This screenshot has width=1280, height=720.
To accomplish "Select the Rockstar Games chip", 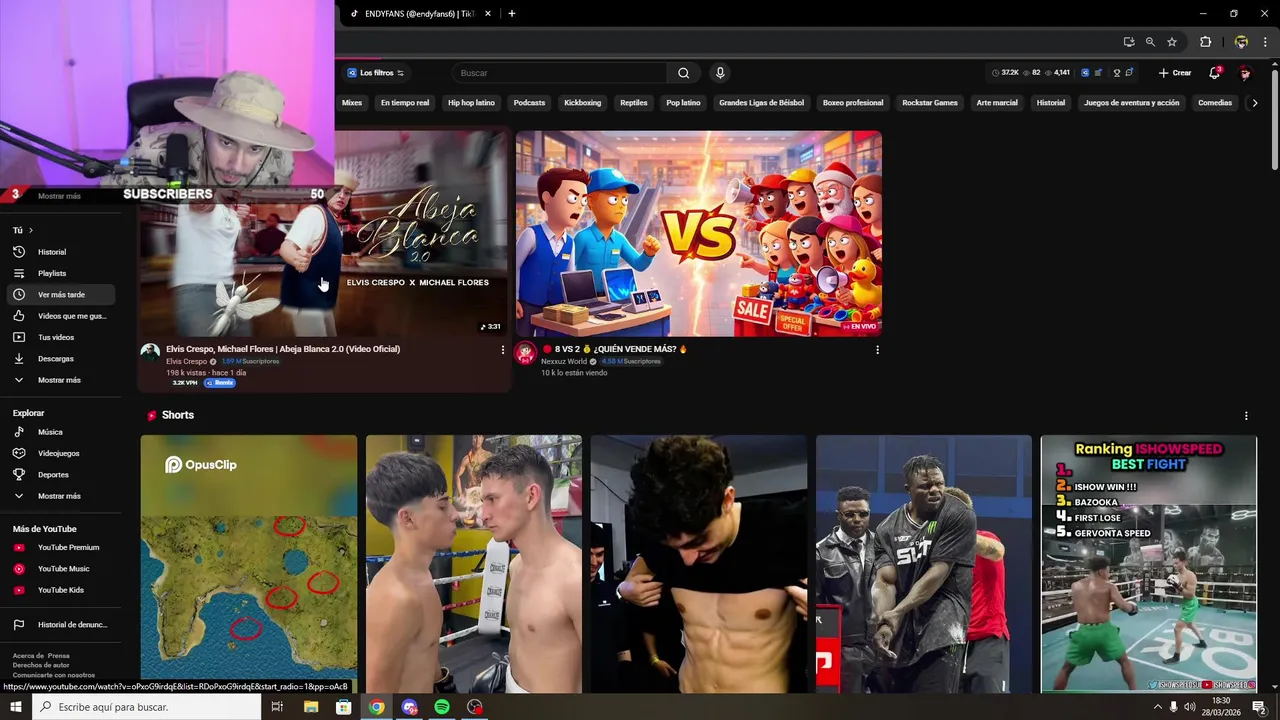I will 930,103.
